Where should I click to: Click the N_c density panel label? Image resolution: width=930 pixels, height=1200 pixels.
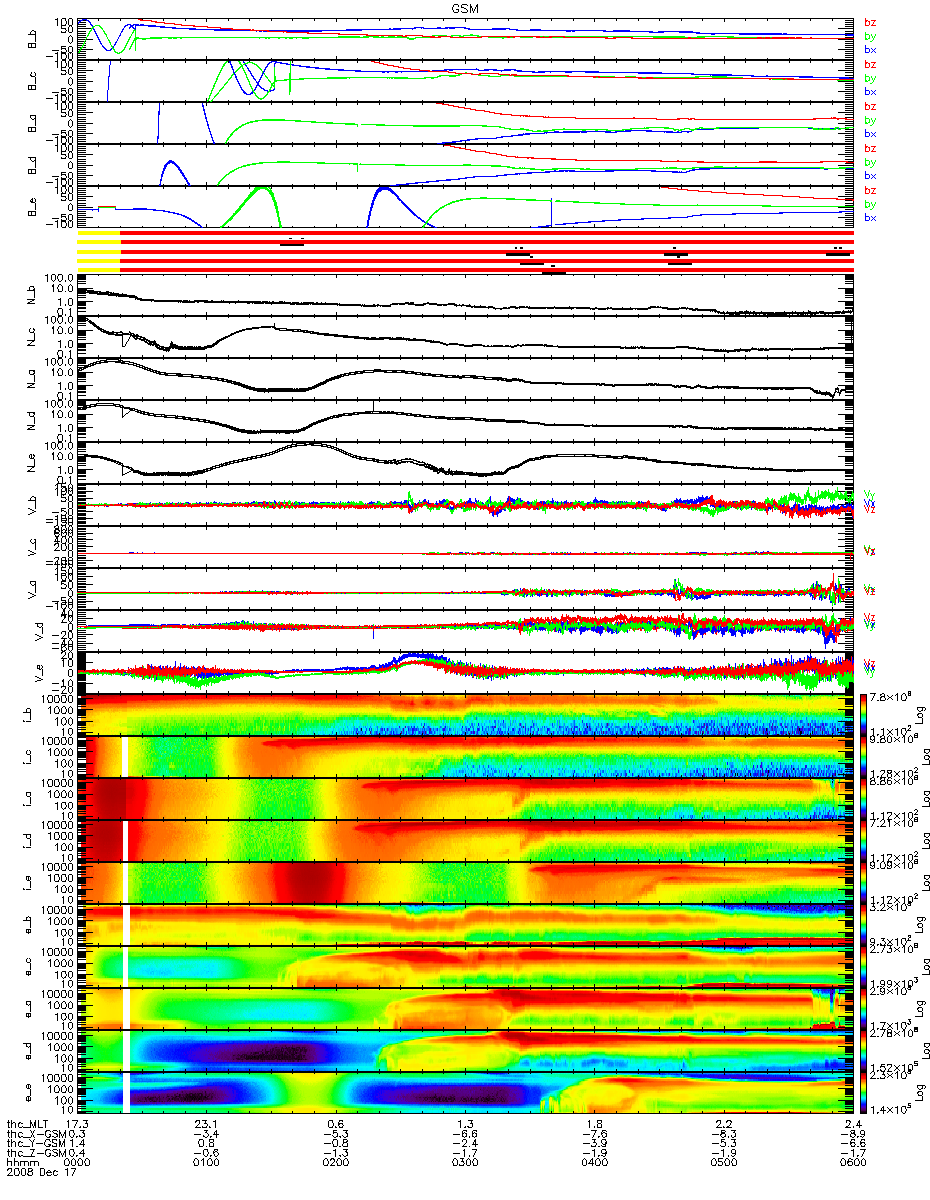[33, 337]
